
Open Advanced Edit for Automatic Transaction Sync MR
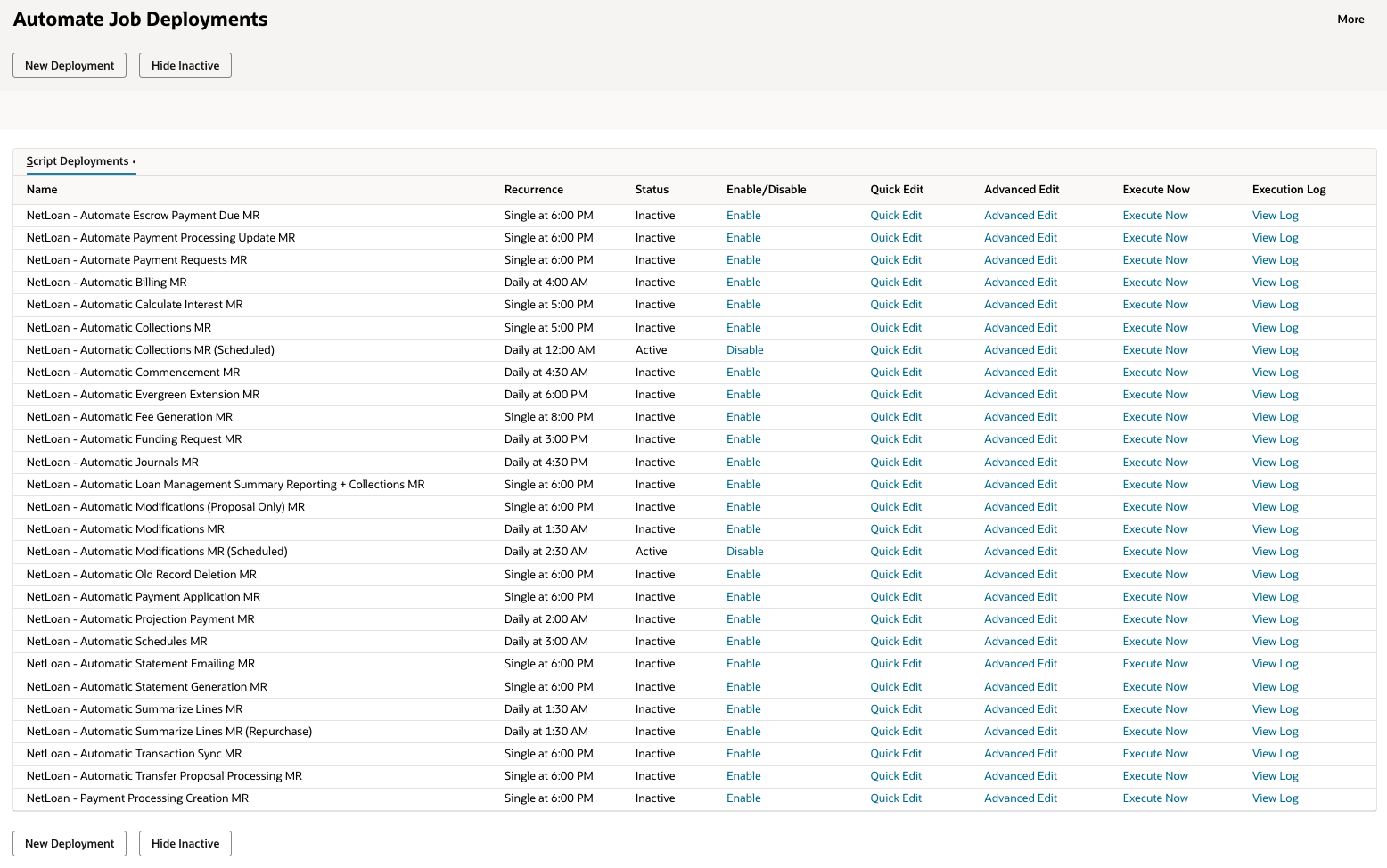pos(1021,754)
